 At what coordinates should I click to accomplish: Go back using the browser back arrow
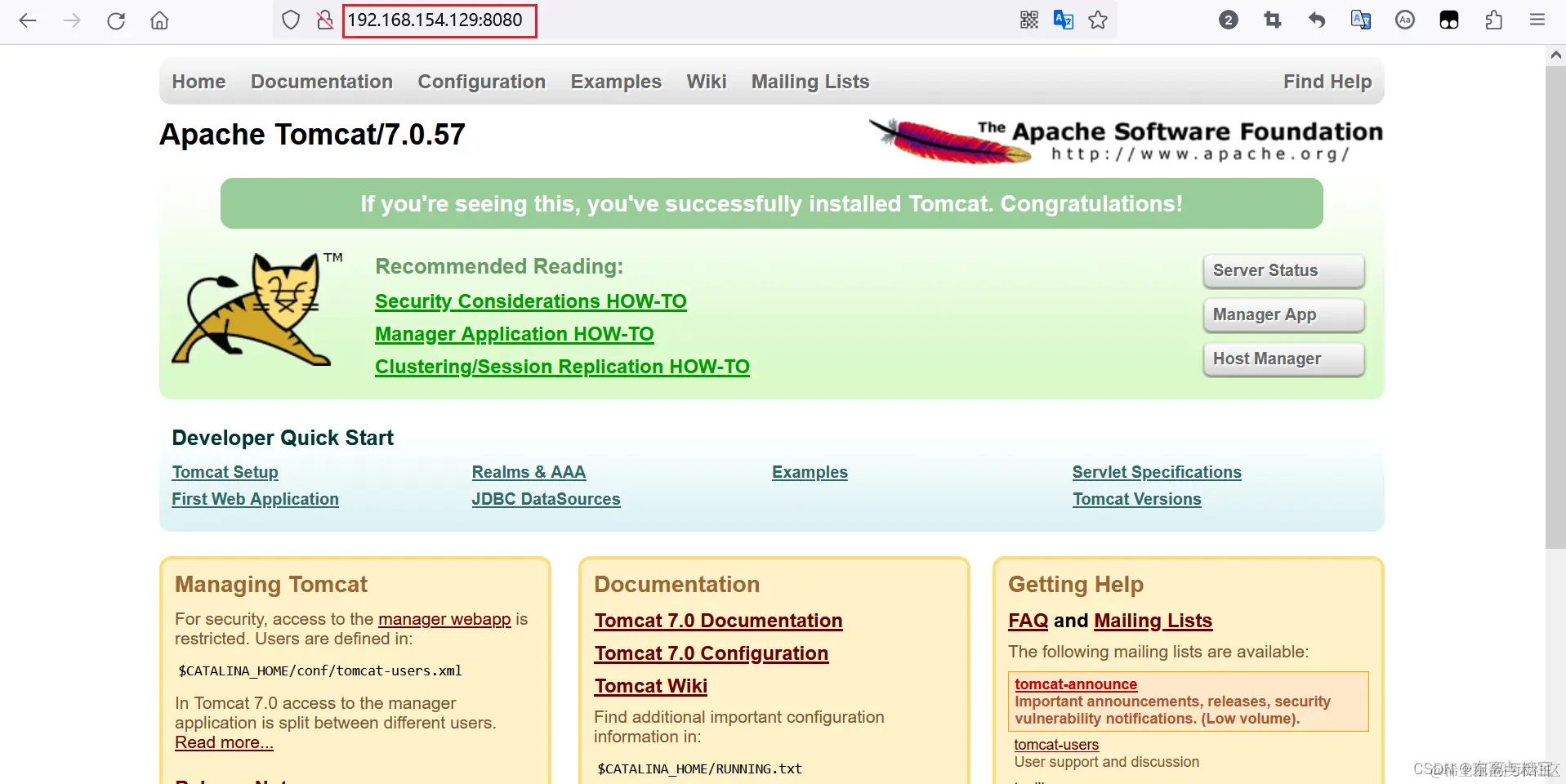pyautogui.click(x=28, y=20)
